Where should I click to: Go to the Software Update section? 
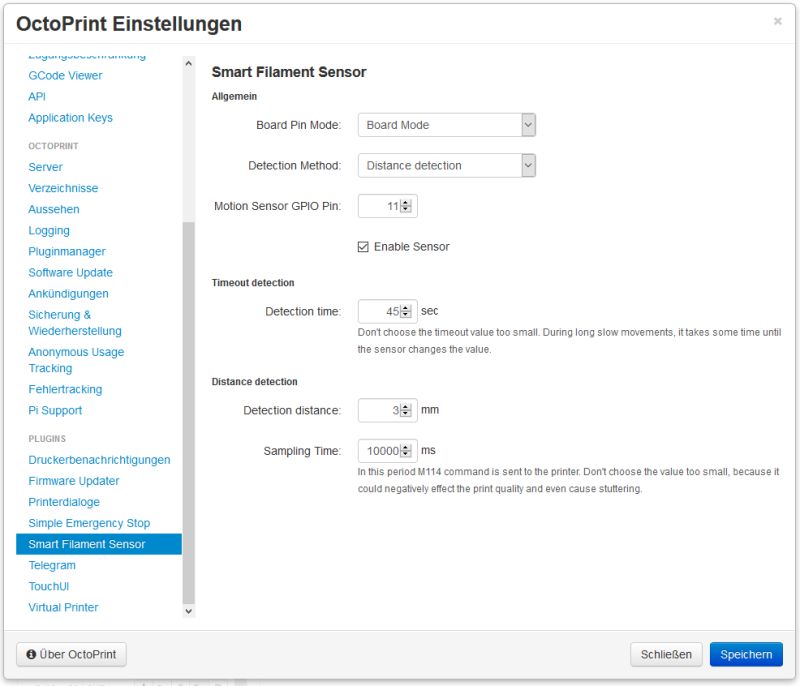(x=71, y=272)
